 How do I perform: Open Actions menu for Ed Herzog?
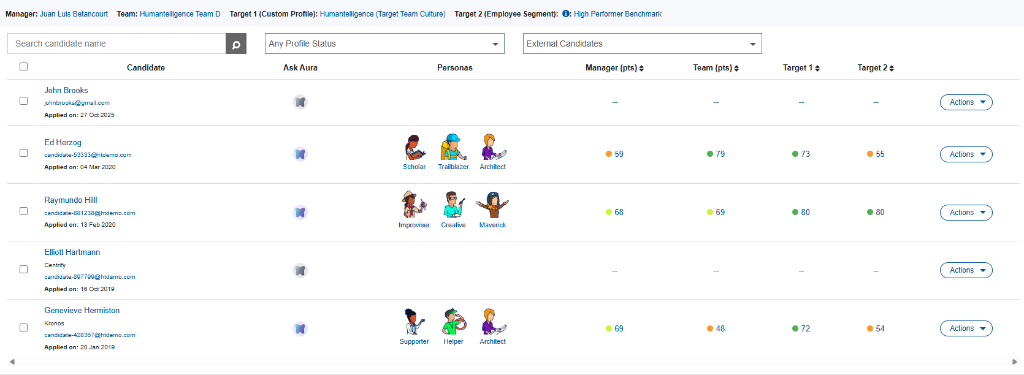point(966,154)
